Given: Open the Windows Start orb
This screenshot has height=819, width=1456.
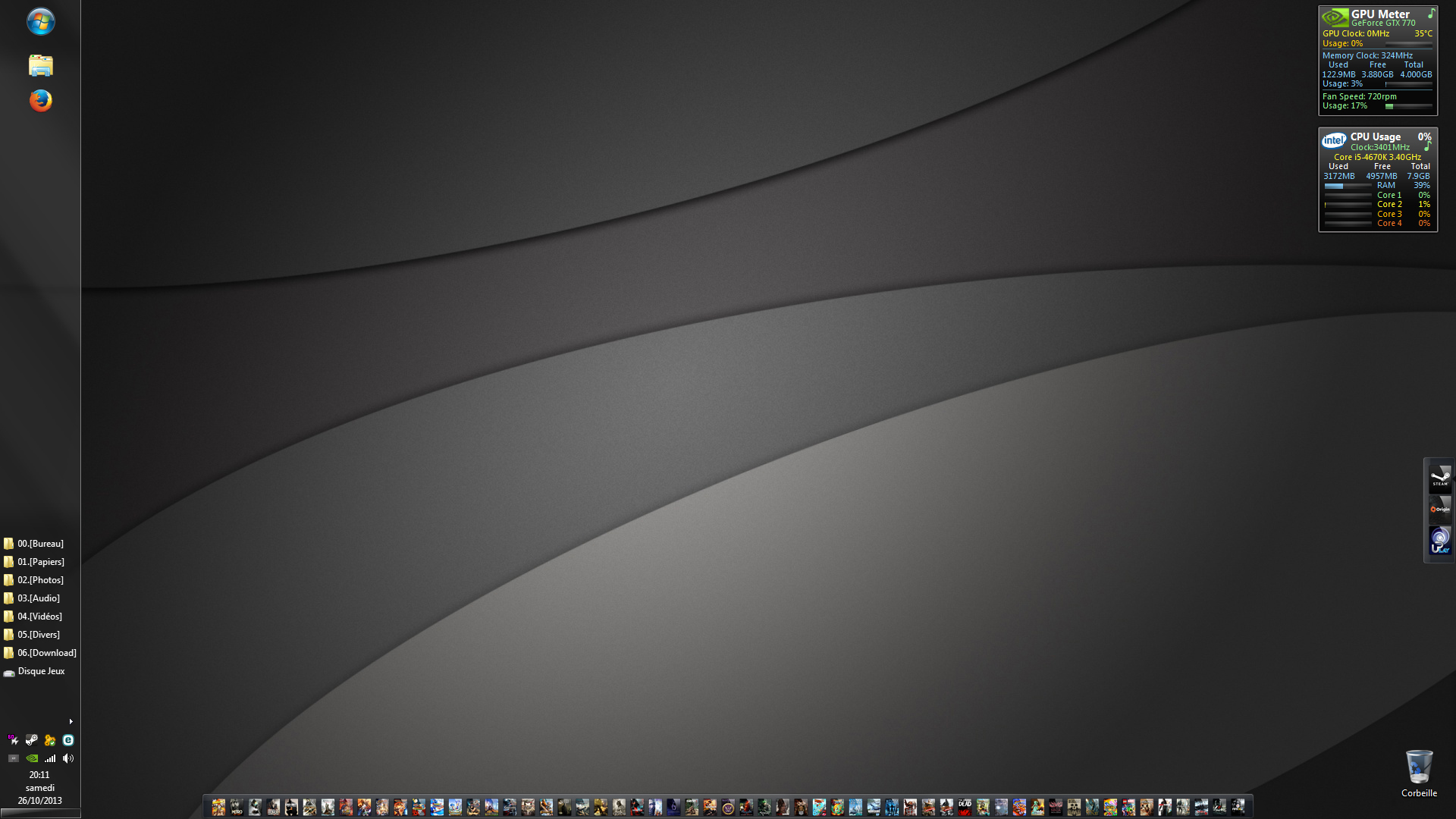Looking at the screenshot, I should [40, 21].
